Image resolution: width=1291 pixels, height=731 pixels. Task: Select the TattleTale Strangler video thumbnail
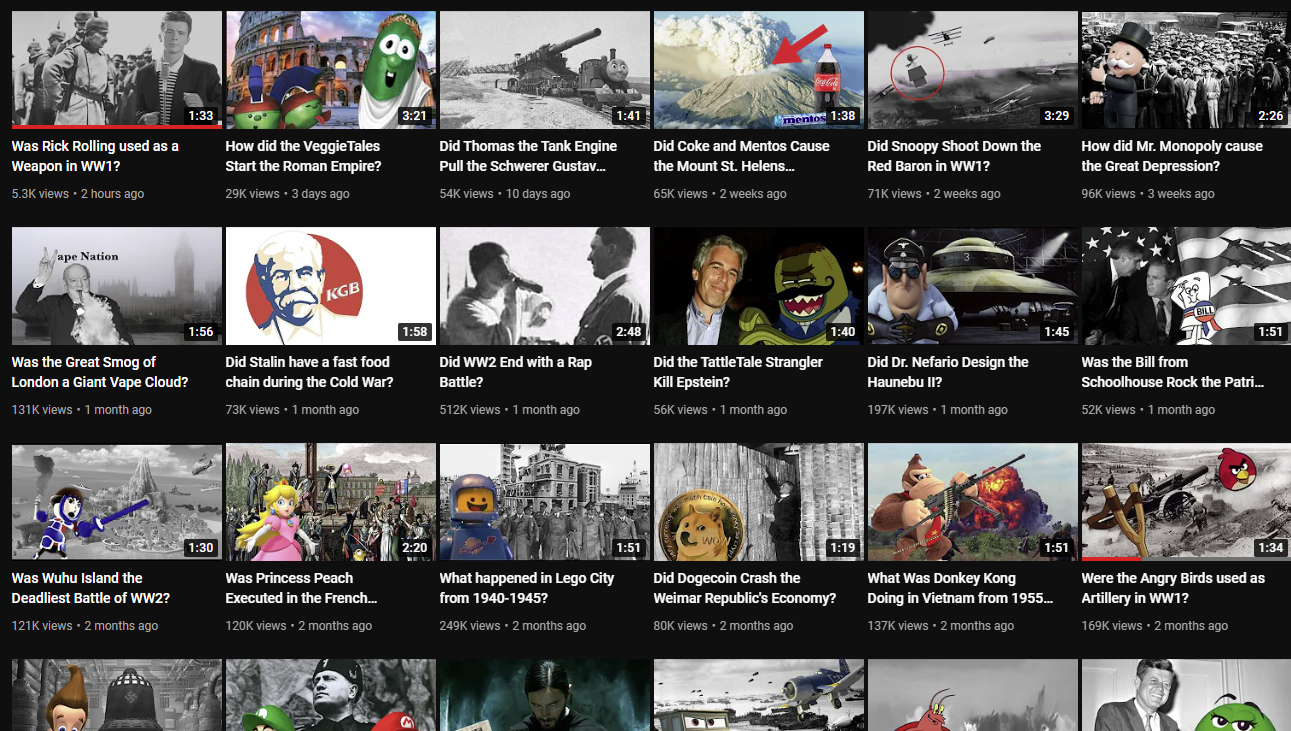tap(758, 285)
